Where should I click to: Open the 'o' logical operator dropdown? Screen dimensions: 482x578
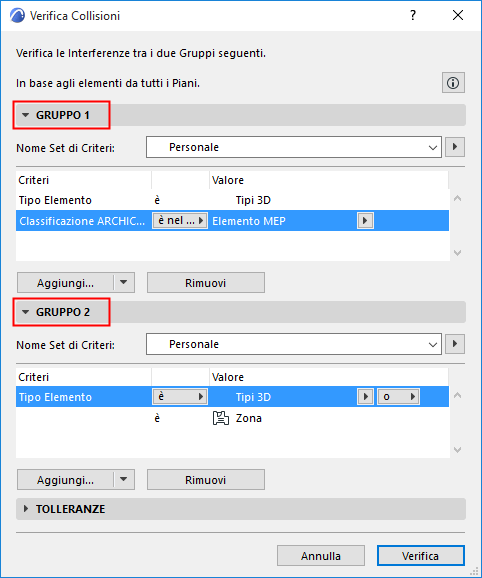398,397
